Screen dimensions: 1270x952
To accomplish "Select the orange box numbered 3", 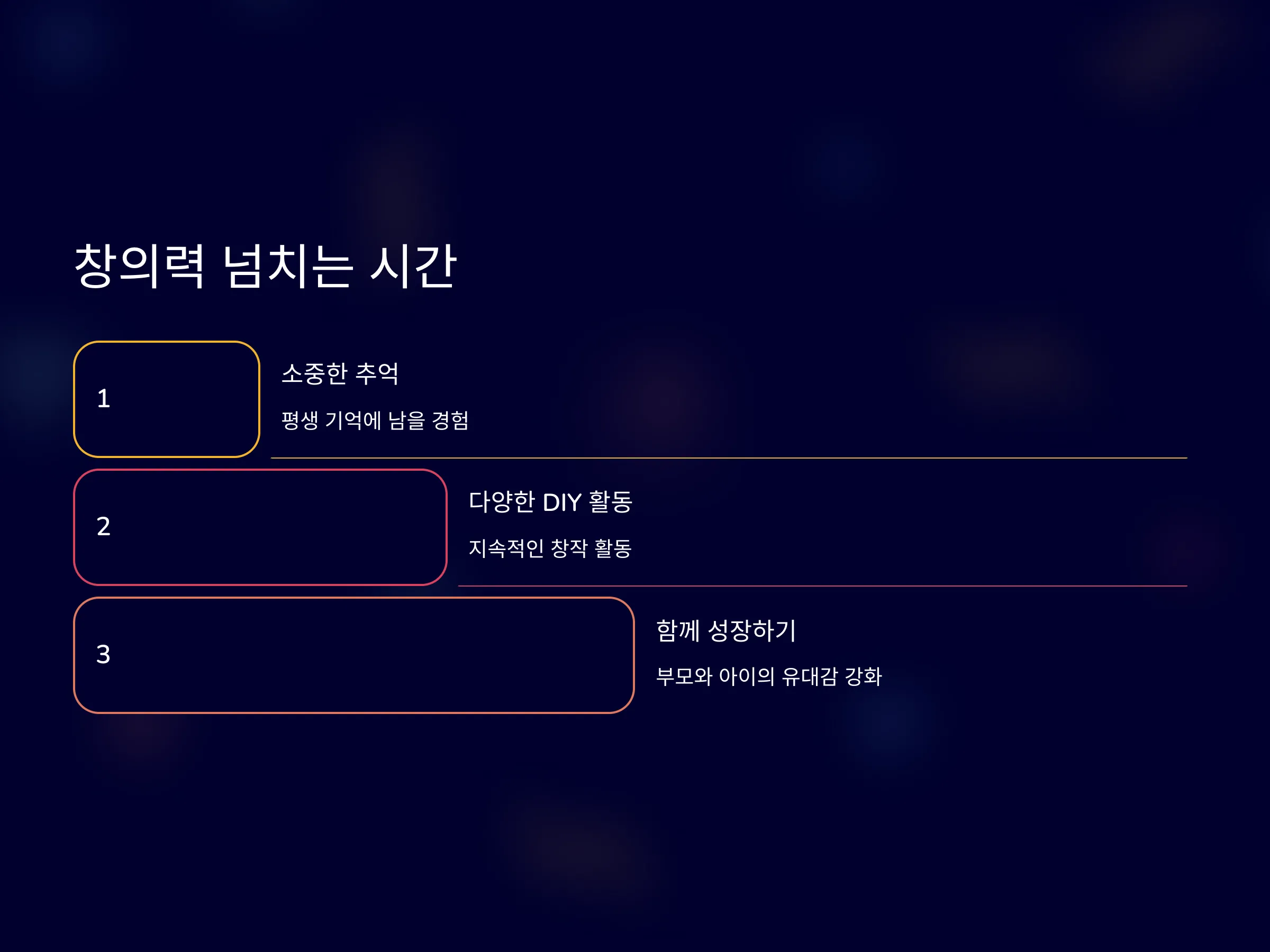I will [x=353, y=655].
